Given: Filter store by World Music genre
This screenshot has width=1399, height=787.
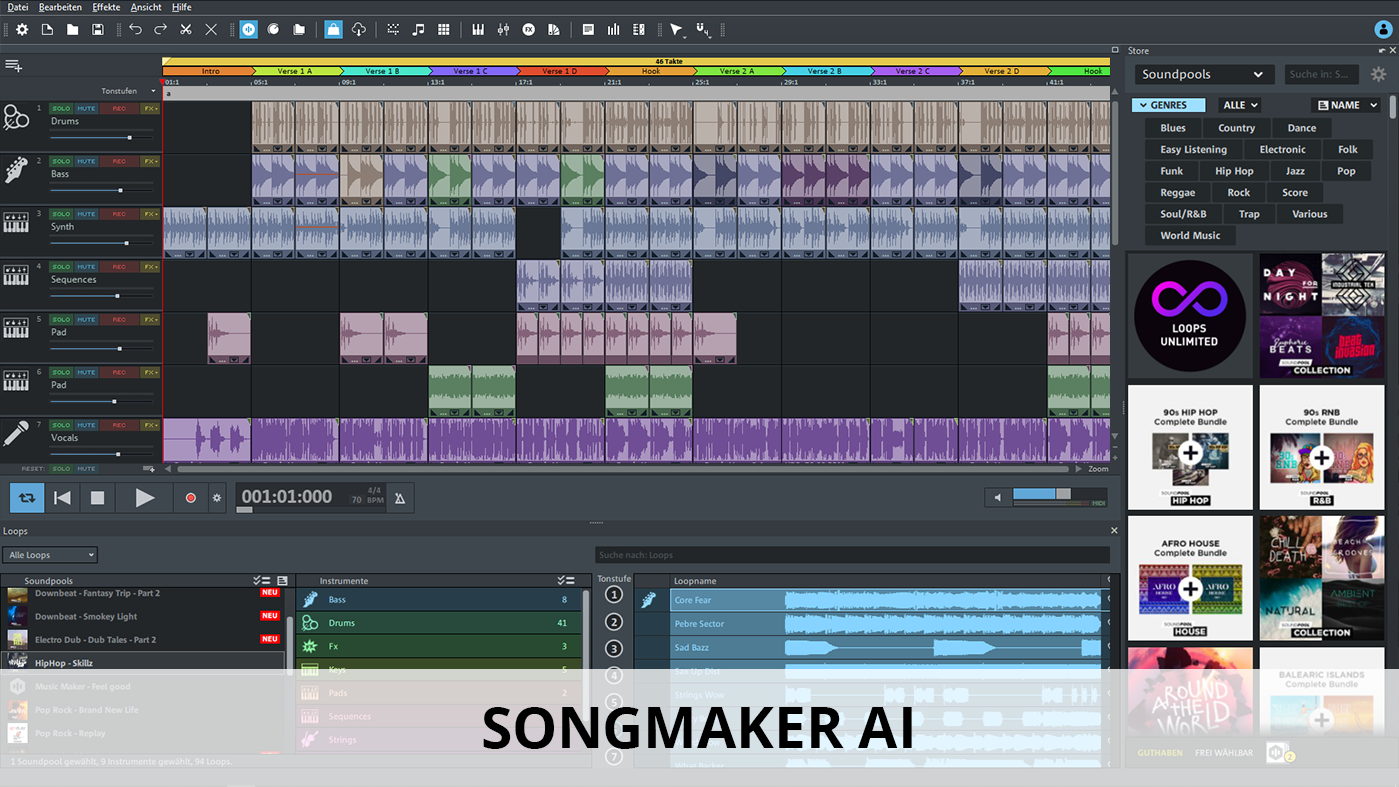Looking at the screenshot, I should pos(1190,236).
